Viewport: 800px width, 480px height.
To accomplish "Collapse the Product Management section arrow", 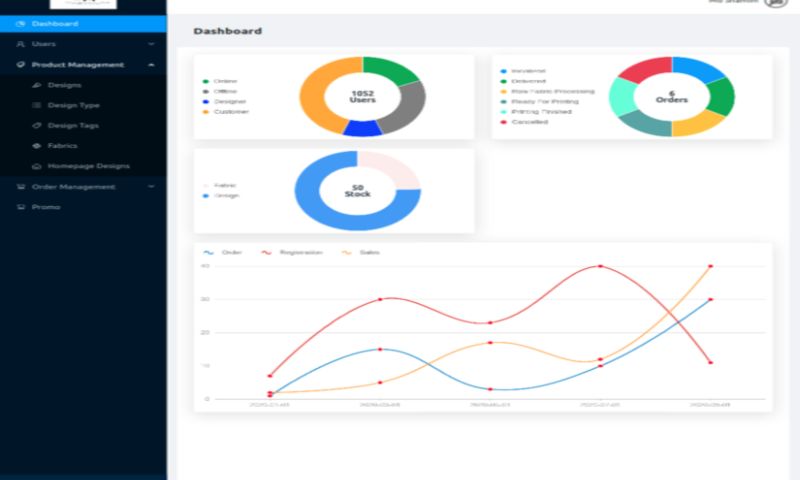I will [151, 65].
